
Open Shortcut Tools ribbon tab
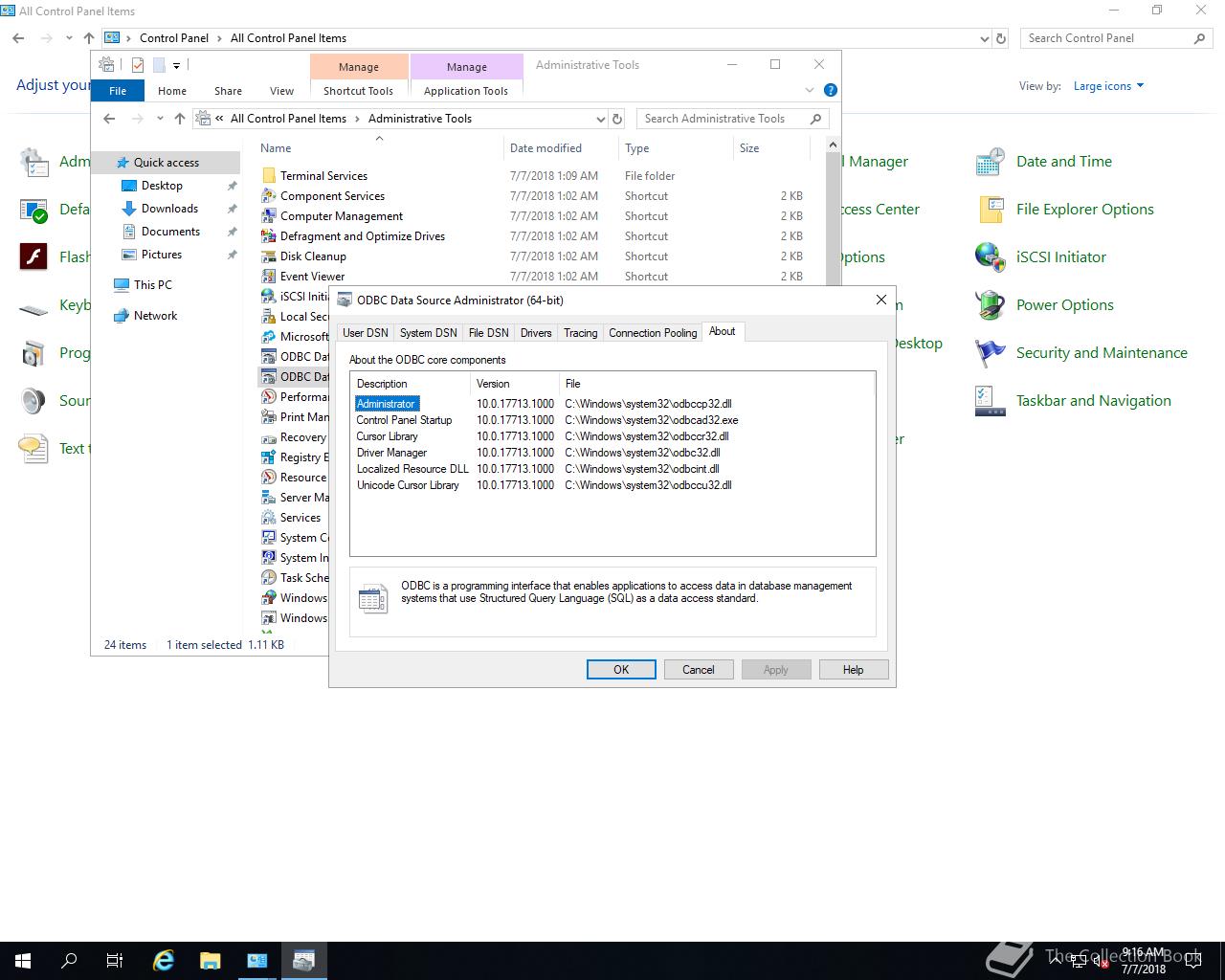358,91
